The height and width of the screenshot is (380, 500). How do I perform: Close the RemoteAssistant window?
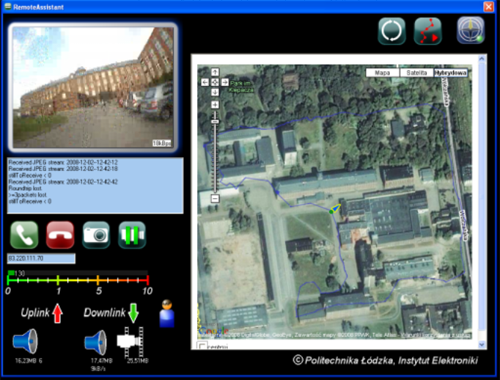[x=489, y=7]
